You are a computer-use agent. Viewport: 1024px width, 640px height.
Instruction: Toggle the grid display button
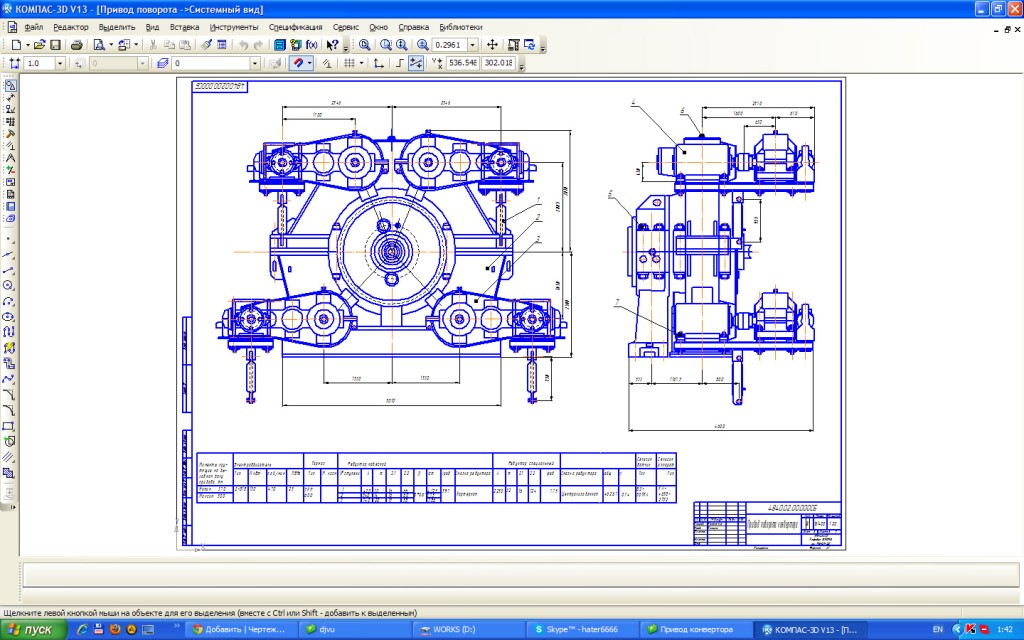(349, 63)
